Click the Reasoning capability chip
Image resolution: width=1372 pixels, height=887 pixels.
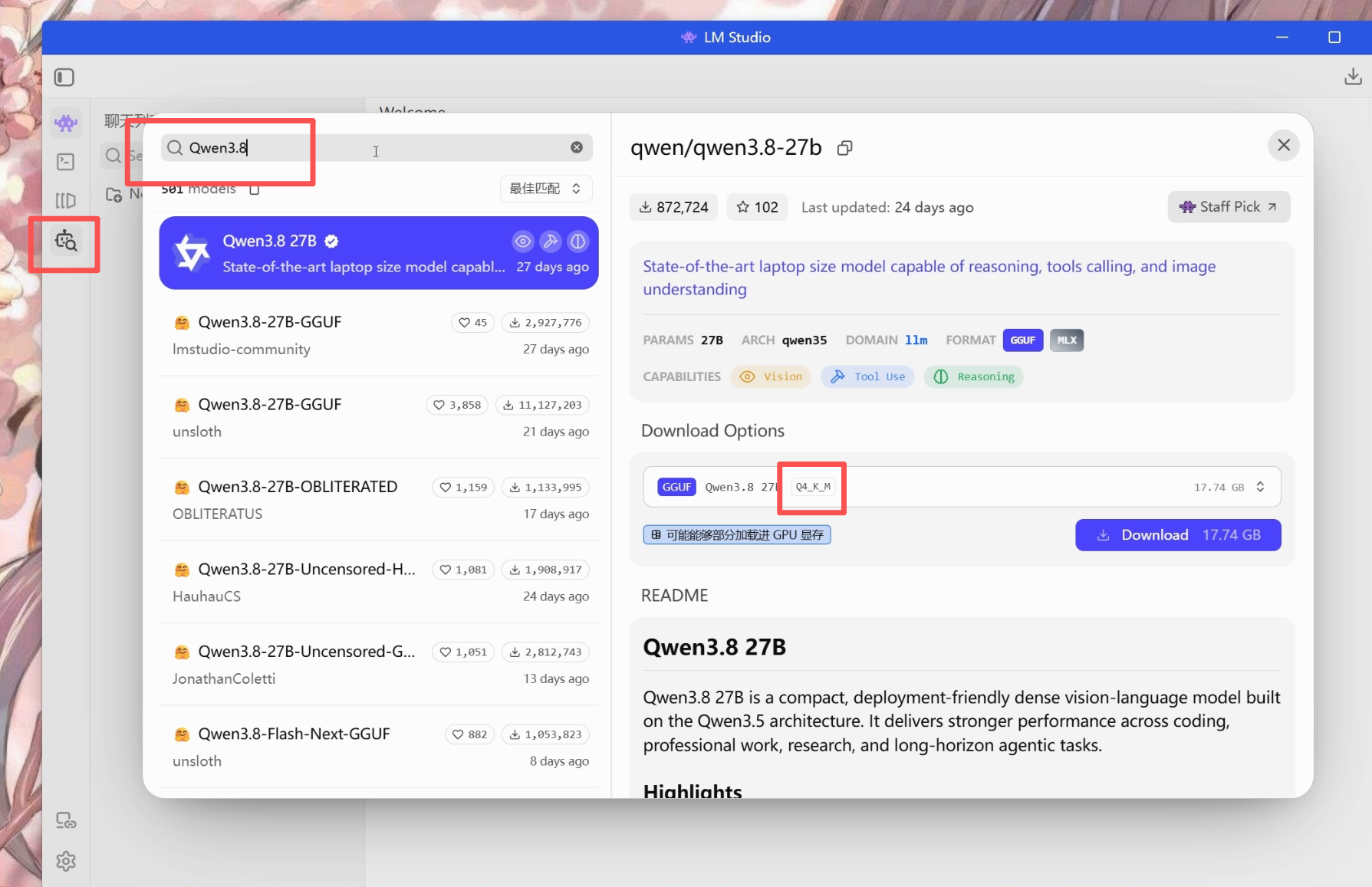pyautogui.click(x=974, y=377)
